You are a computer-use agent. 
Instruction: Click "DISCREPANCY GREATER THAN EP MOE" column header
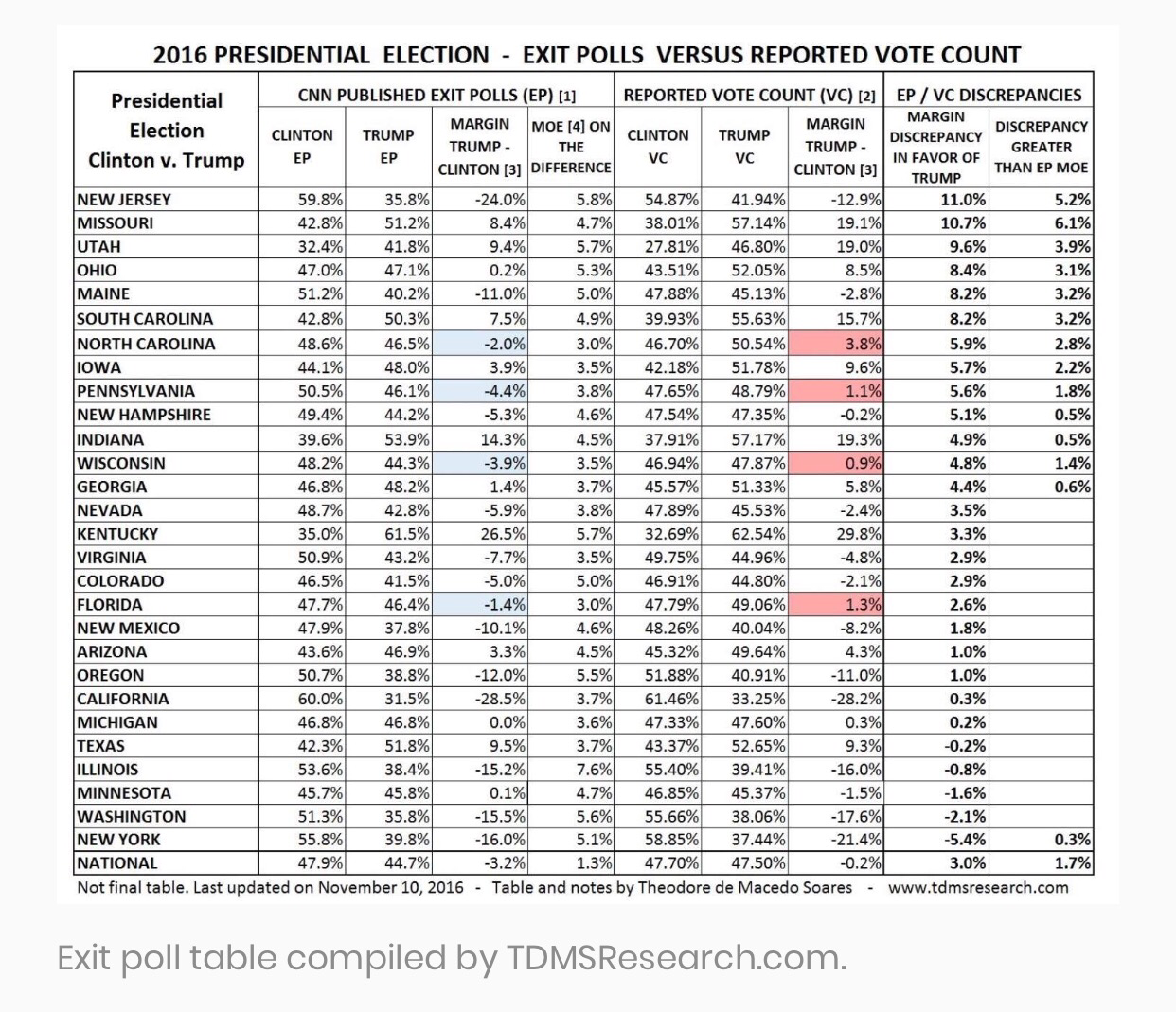click(1042, 147)
